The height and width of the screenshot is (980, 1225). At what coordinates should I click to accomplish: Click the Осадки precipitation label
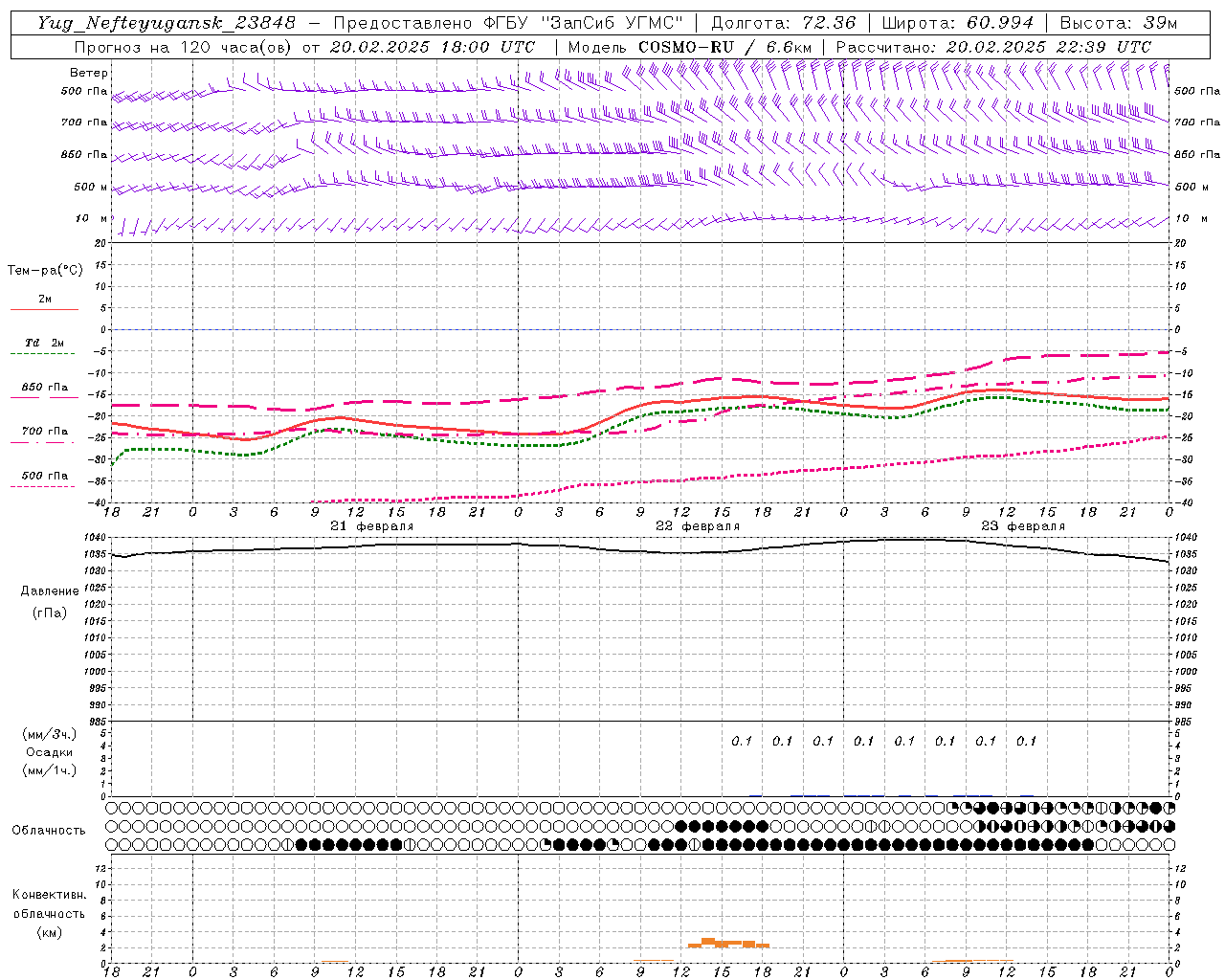click(50, 752)
